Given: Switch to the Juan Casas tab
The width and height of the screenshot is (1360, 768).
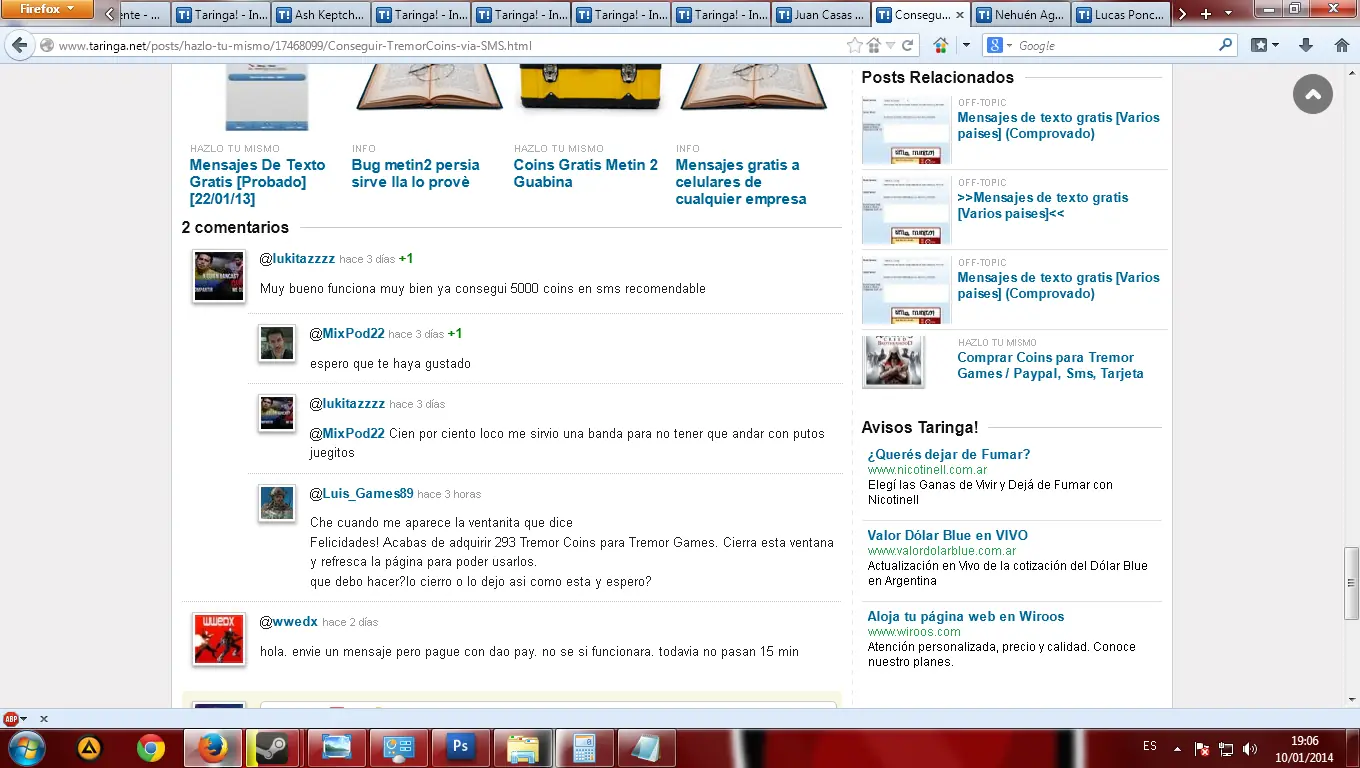Looking at the screenshot, I should pyautogui.click(x=820, y=15).
